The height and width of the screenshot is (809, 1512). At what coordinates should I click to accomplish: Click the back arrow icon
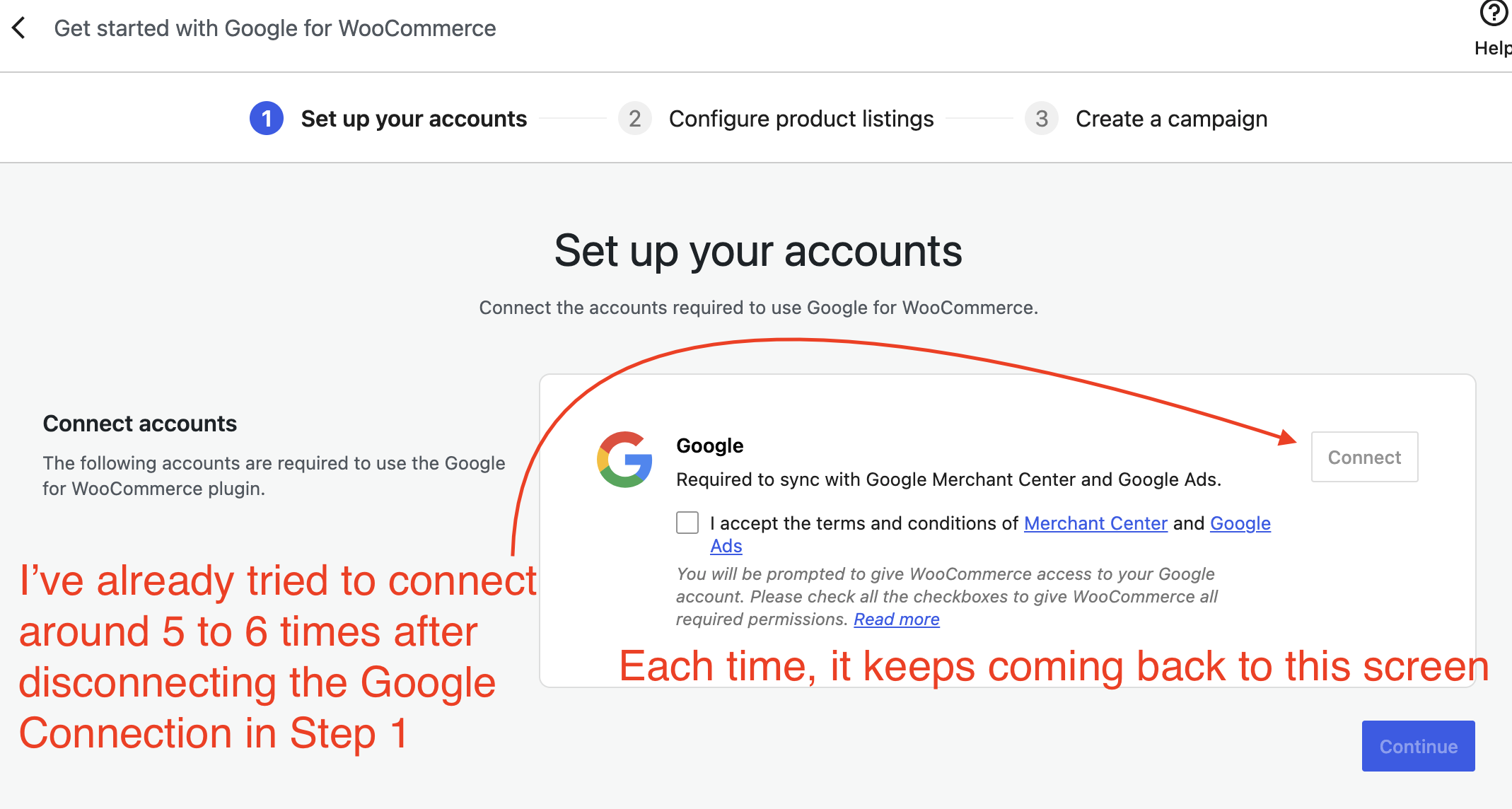[19, 28]
